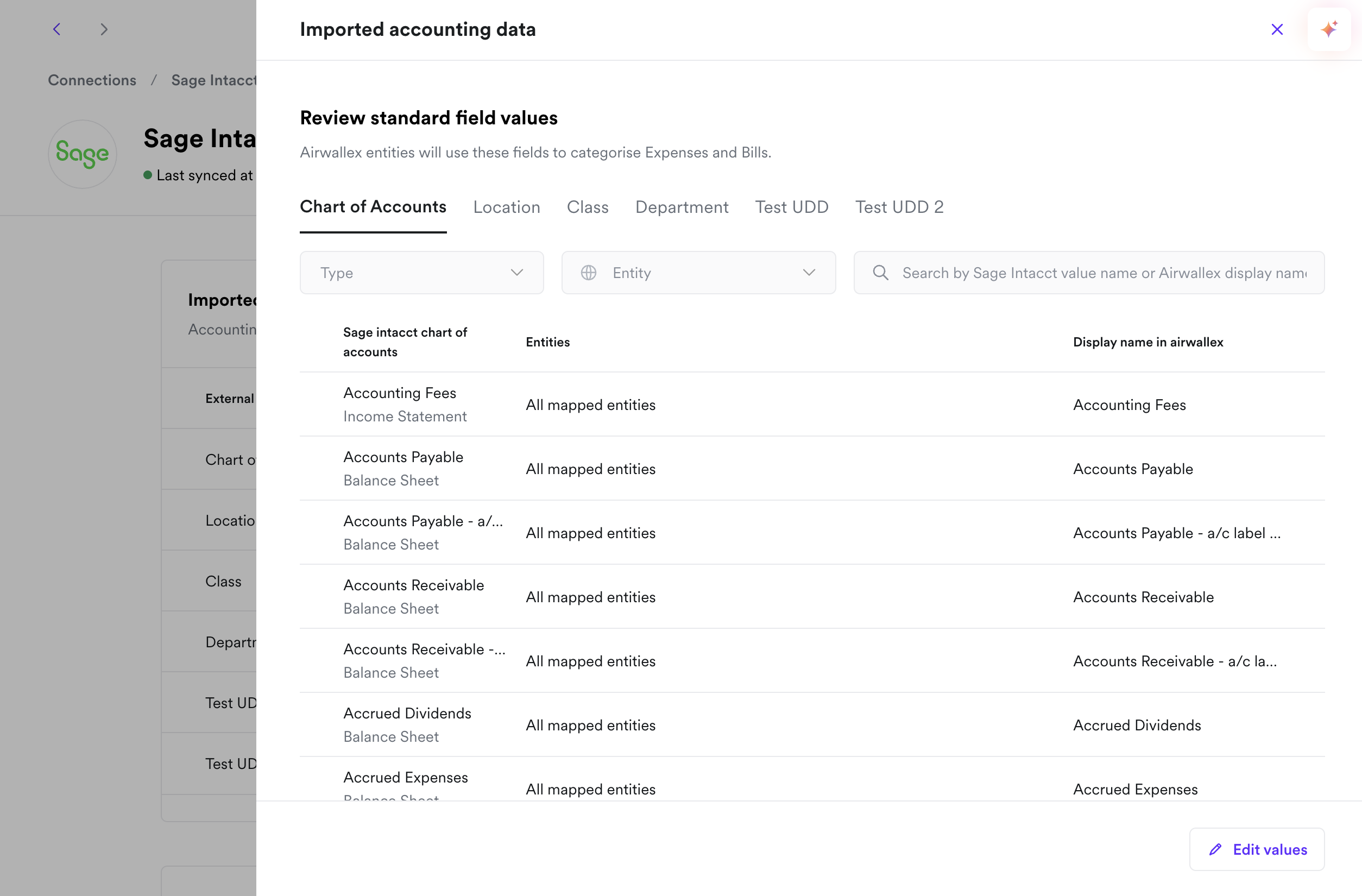The width and height of the screenshot is (1362, 896).
Task: Click the Last synced at status text
Action: pyautogui.click(x=204, y=175)
